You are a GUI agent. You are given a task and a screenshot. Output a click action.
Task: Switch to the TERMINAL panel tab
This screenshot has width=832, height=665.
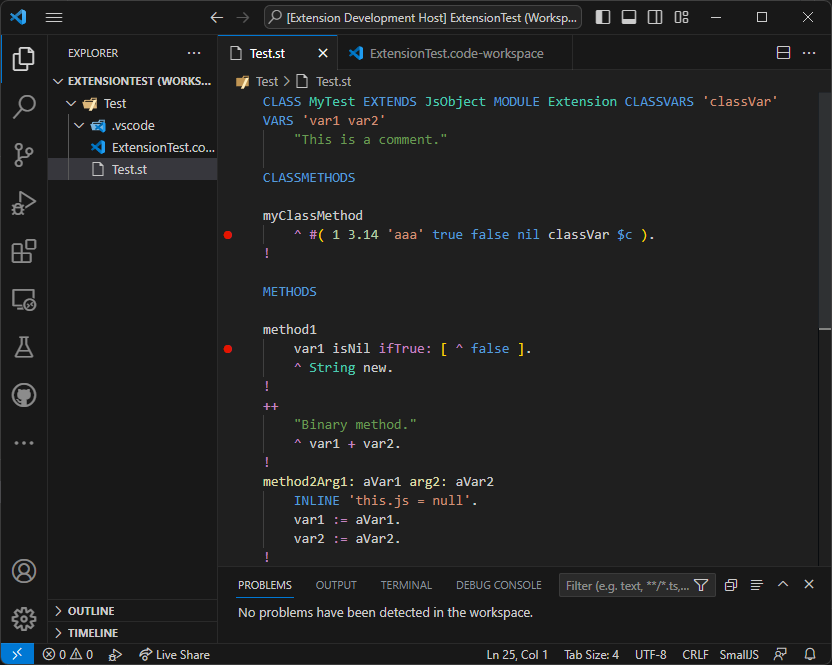click(406, 585)
